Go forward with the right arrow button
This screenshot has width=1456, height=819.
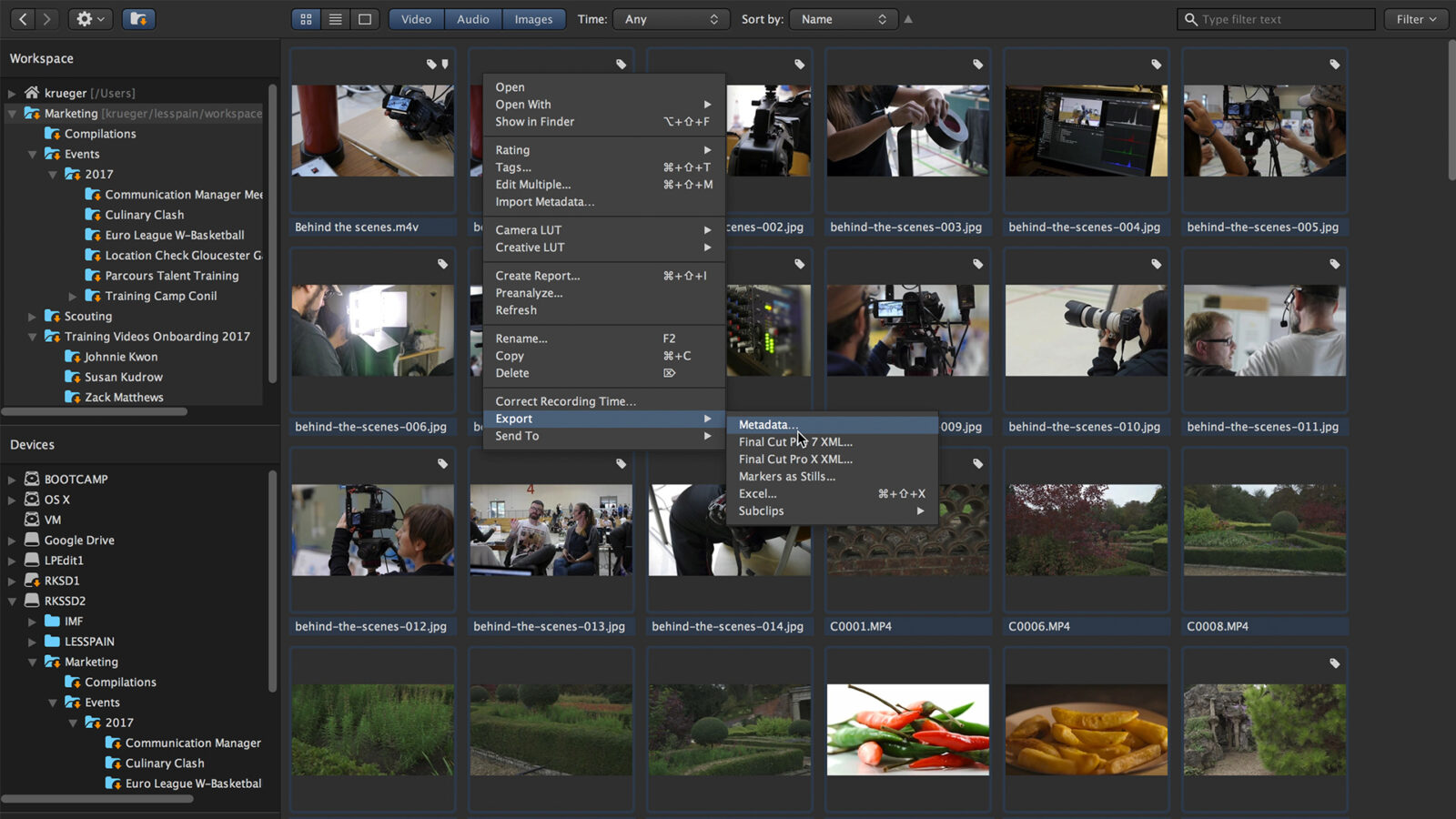pos(46,18)
